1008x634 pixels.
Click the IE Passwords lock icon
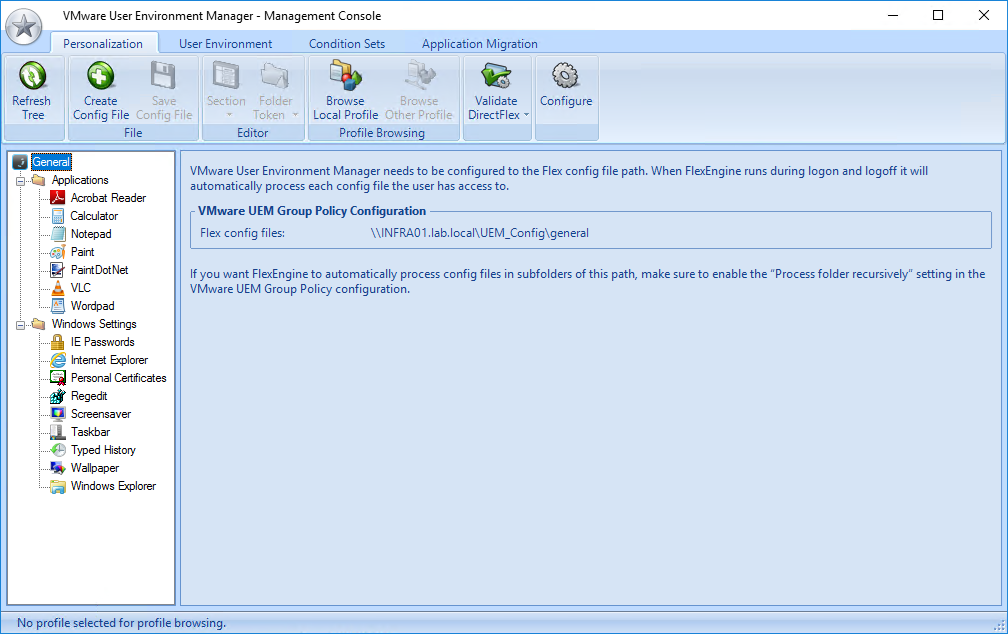click(x=58, y=342)
